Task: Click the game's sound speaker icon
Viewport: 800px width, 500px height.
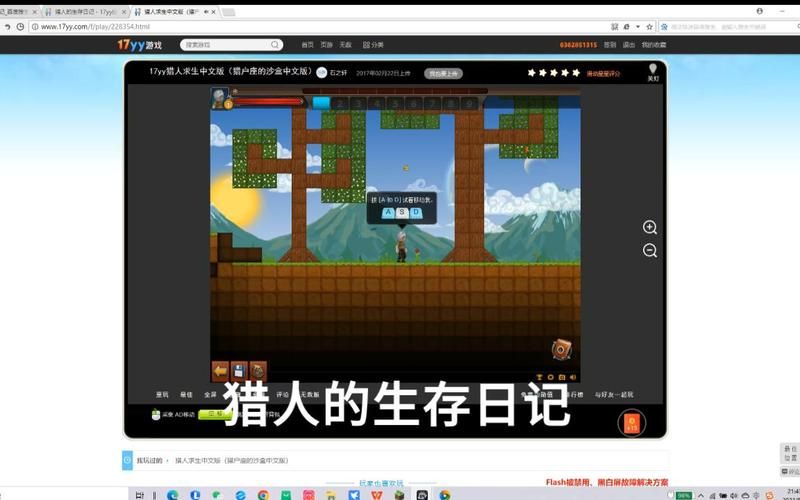Action: (572, 377)
